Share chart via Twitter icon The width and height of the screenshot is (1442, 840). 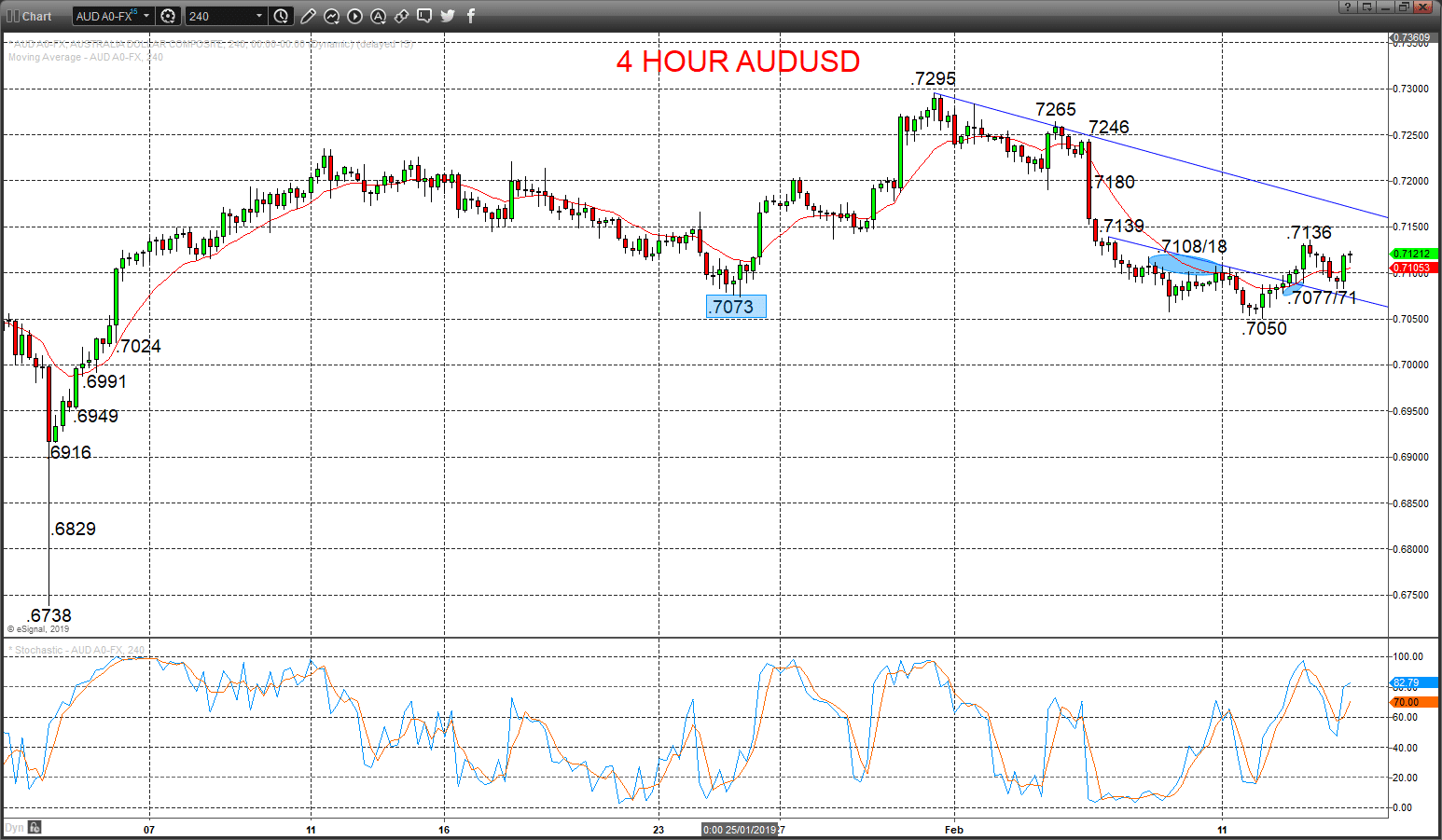click(448, 16)
